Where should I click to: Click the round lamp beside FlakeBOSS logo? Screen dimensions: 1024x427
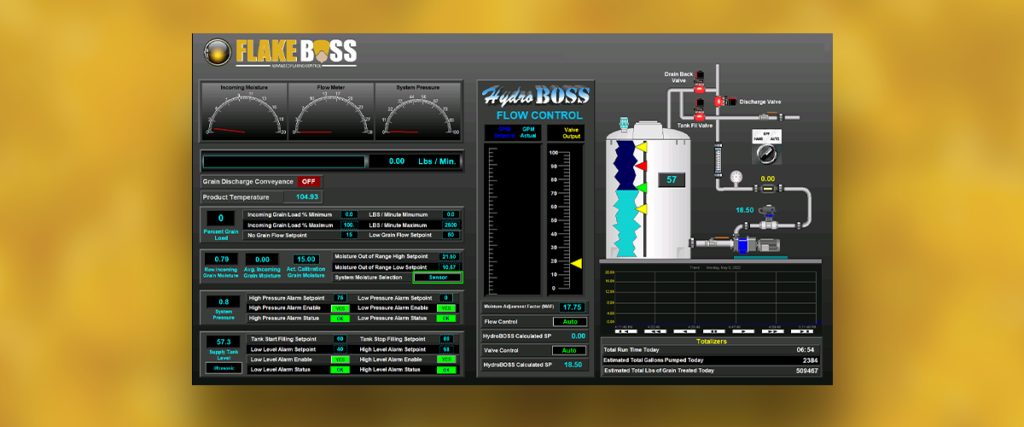216,52
